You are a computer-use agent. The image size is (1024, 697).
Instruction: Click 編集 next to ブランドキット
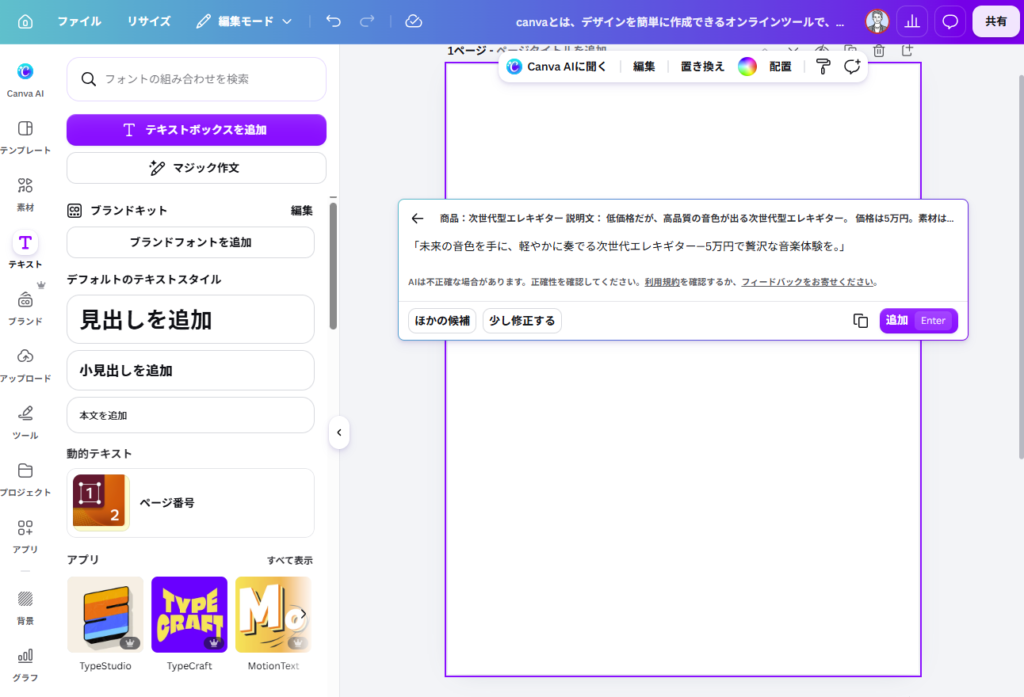tap(301, 210)
